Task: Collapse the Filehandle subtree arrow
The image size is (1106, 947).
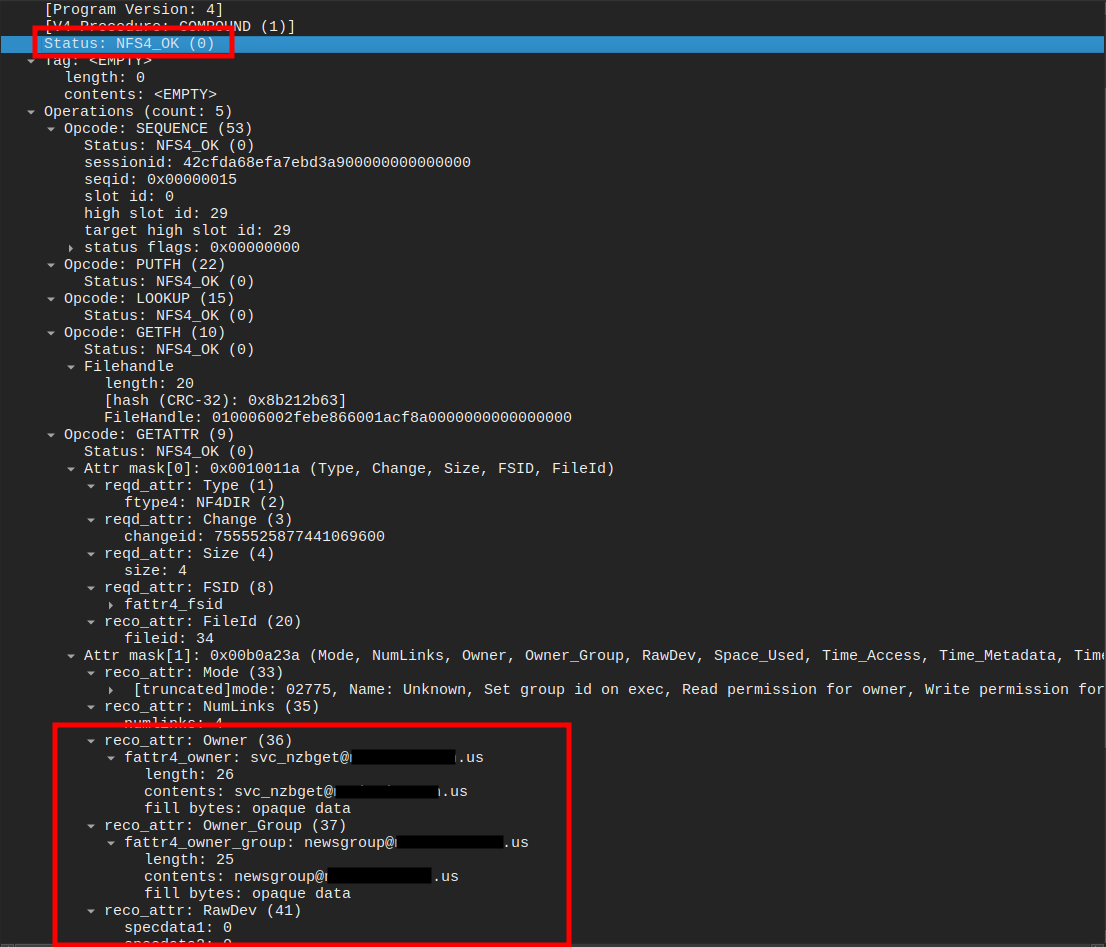Action: click(x=72, y=367)
